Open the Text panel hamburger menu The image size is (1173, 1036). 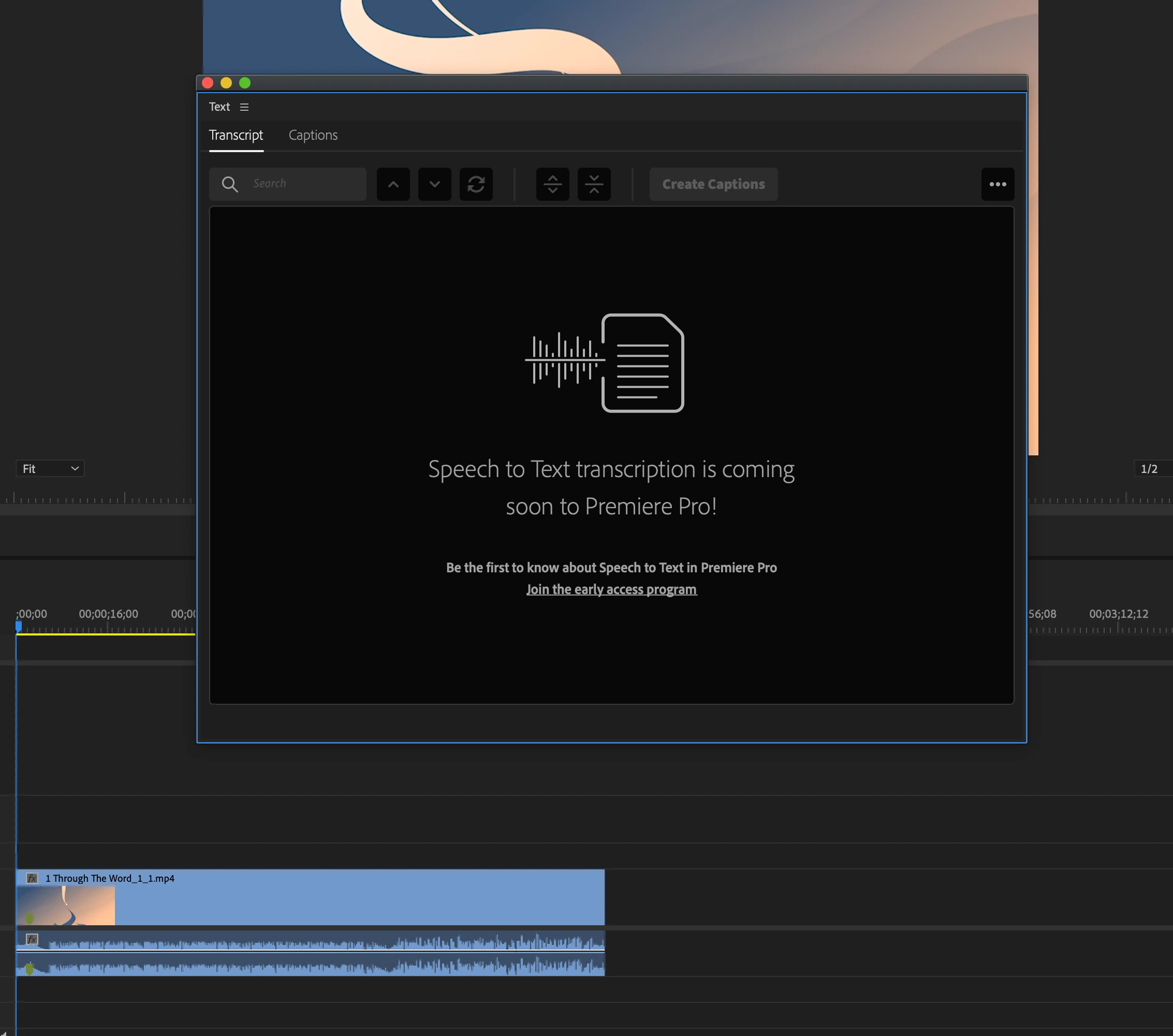[x=244, y=107]
